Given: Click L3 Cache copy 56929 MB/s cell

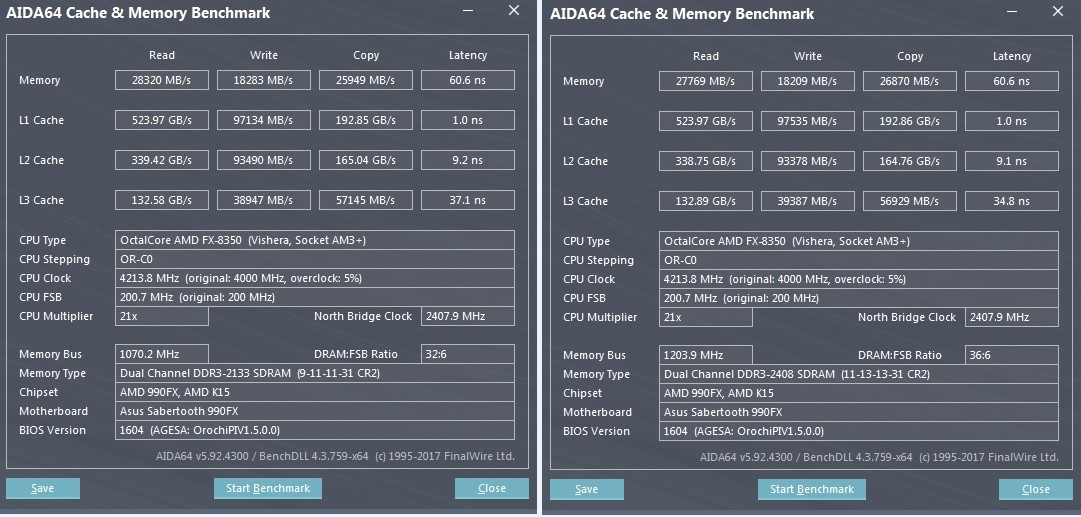Looking at the screenshot, I should click(x=910, y=201).
